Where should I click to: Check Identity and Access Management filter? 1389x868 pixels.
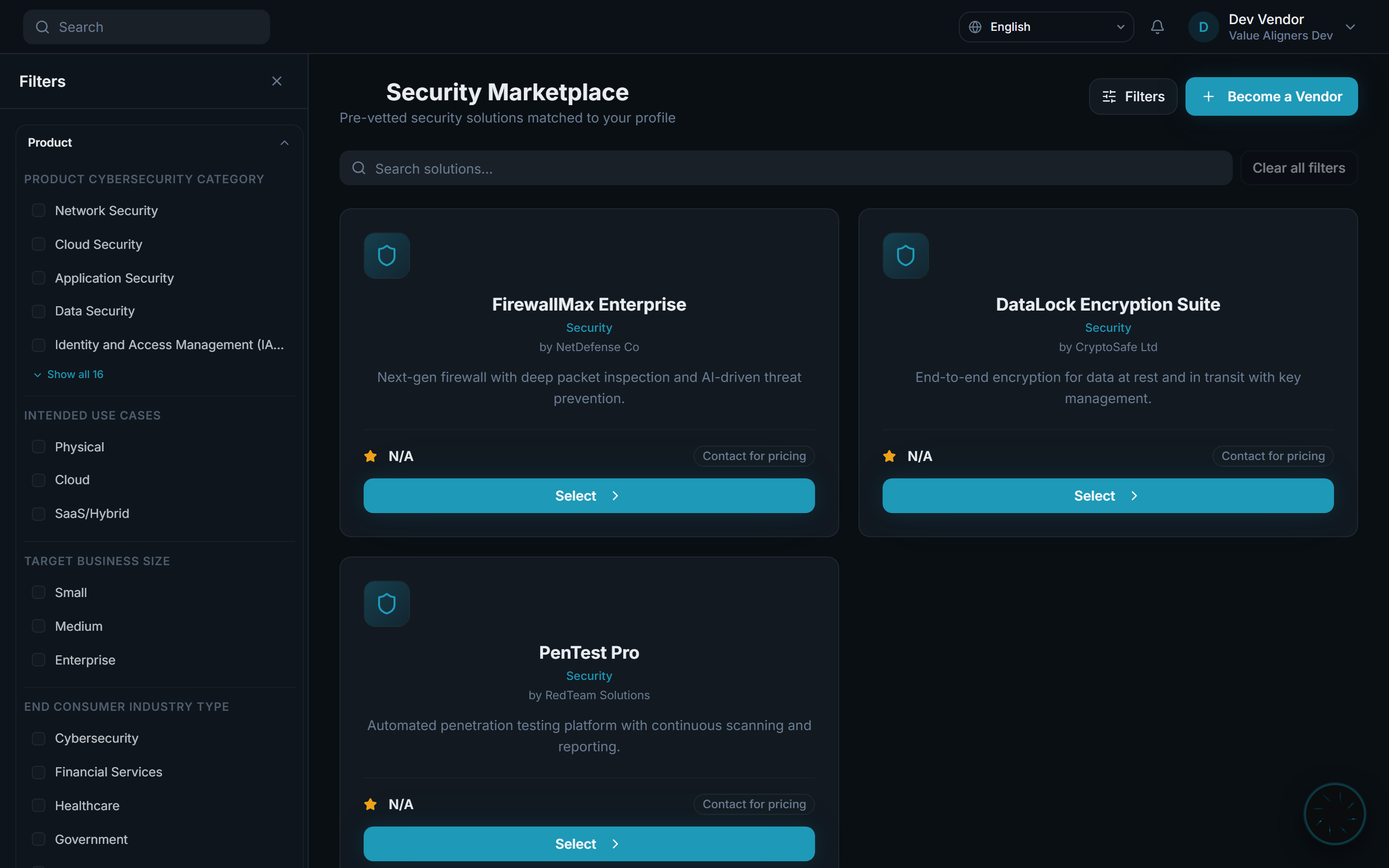[x=39, y=345]
